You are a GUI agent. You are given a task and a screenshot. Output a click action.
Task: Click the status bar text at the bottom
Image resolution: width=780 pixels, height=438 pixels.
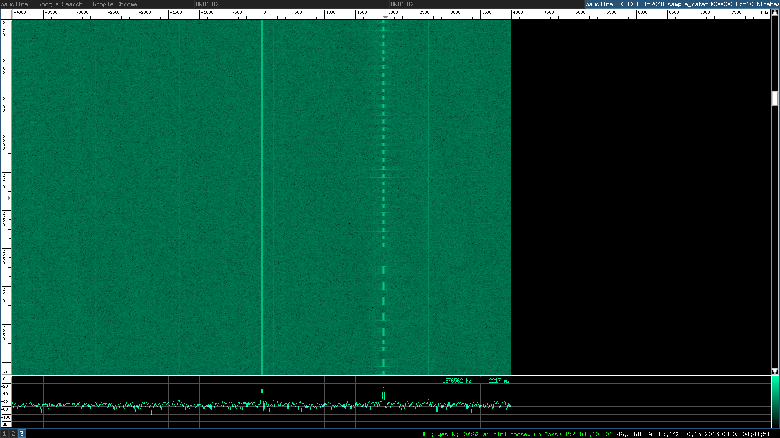point(600,434)
